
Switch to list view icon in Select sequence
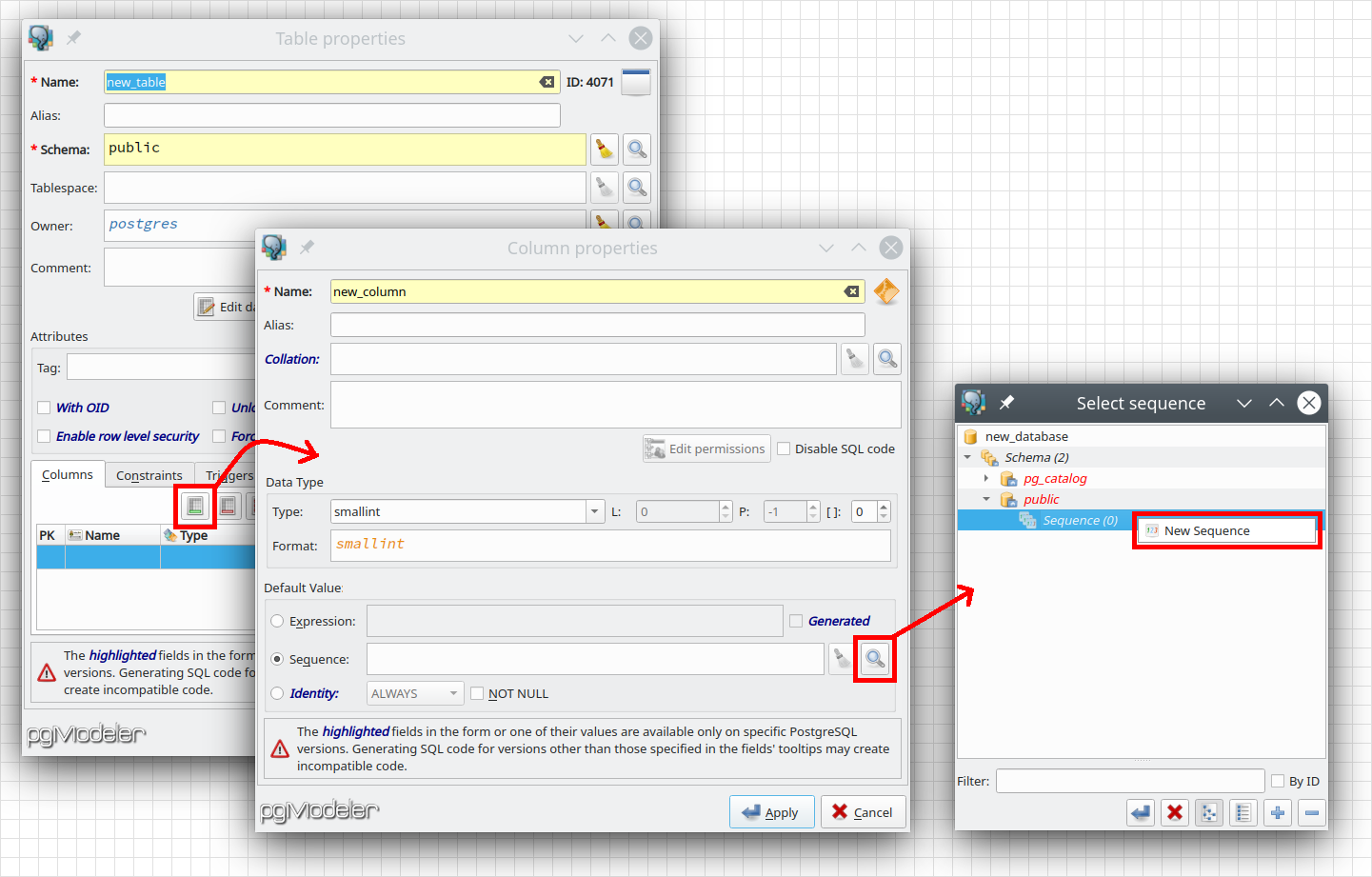1243,812
